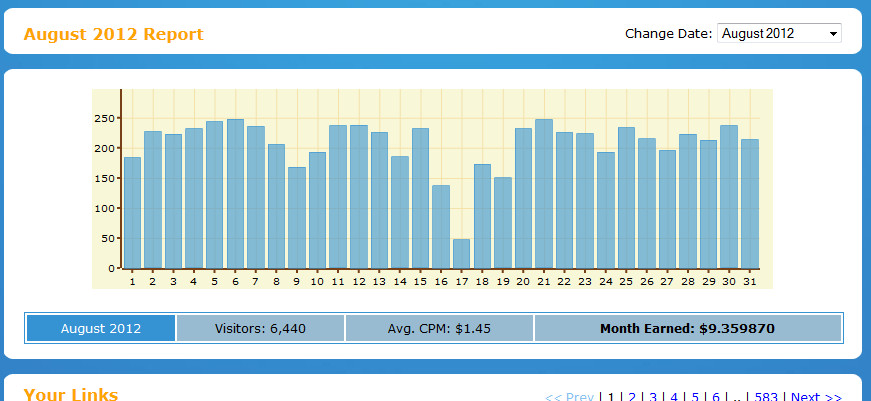Click the chart bar for day 17
The image size is (871, 401).
[461, 254]
